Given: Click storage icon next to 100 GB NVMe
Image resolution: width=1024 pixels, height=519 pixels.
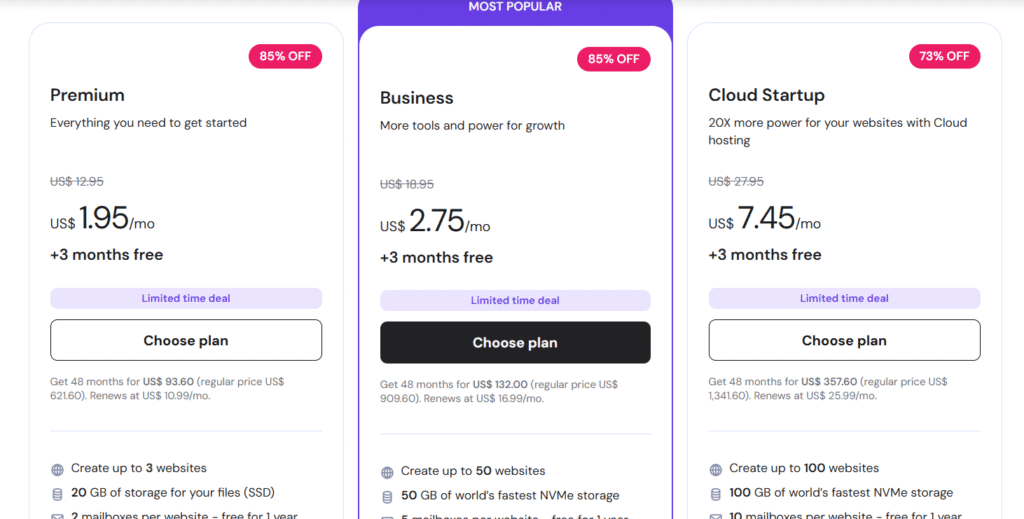Looking at the screenshot, I should coord(715,493).
